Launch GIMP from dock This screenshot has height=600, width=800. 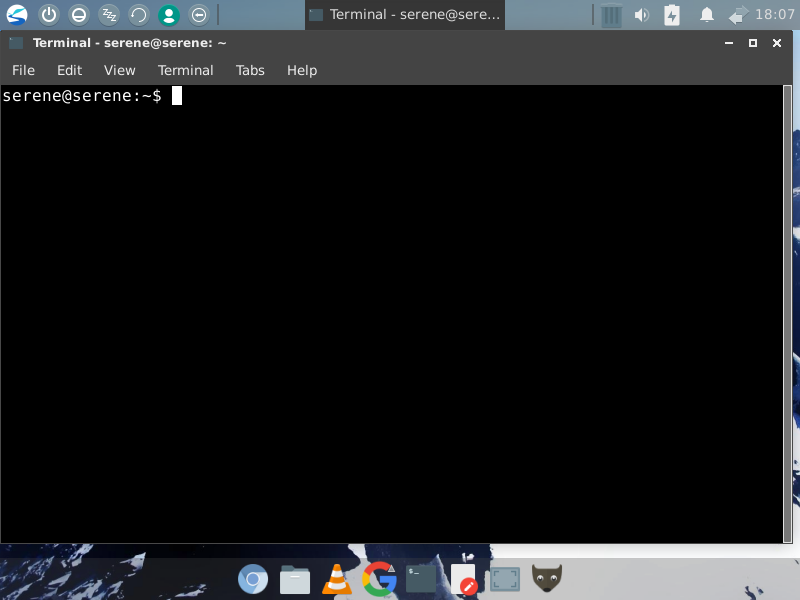click(x=547, y=578)
